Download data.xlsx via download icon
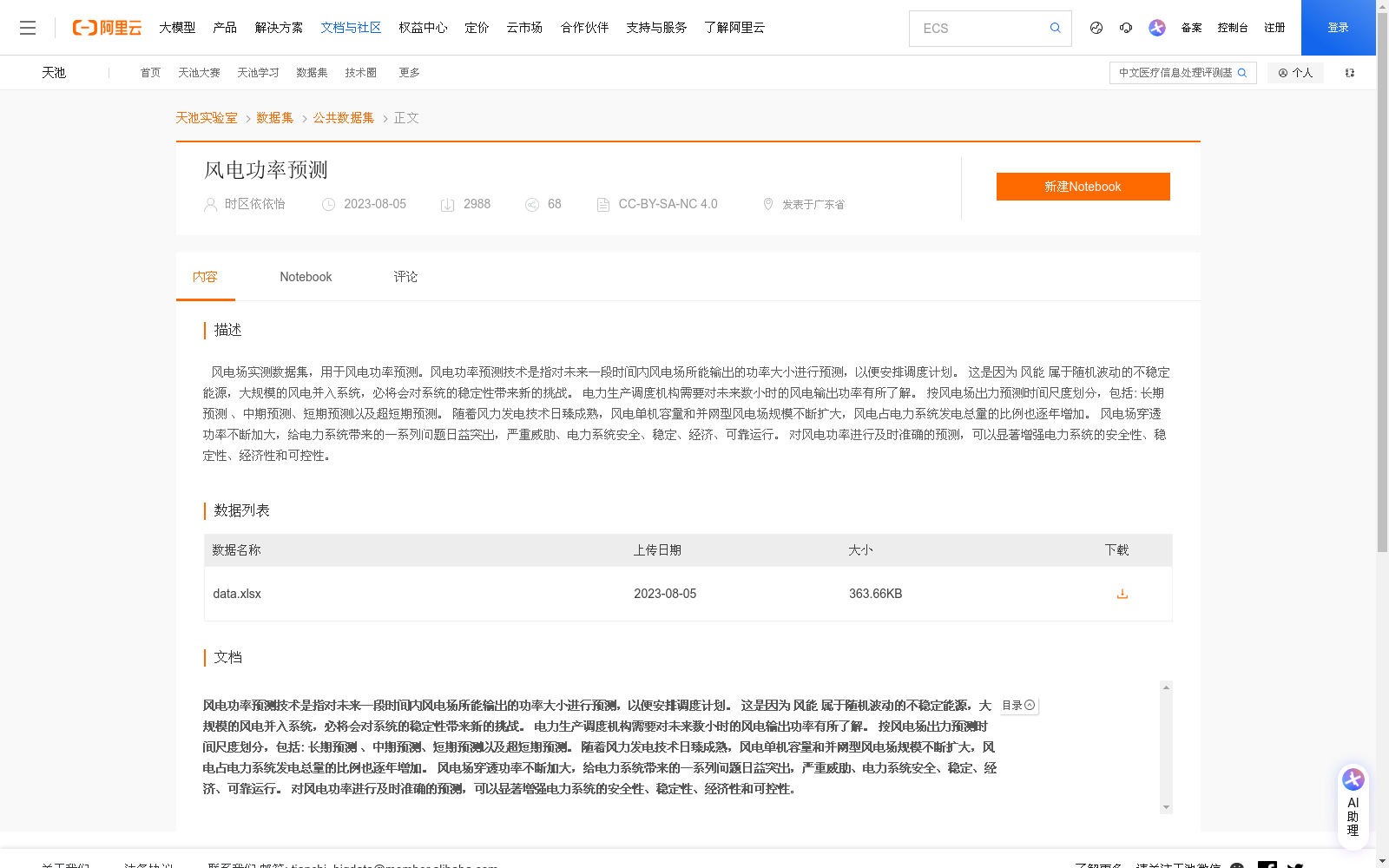 click(x=1122, y=594)
